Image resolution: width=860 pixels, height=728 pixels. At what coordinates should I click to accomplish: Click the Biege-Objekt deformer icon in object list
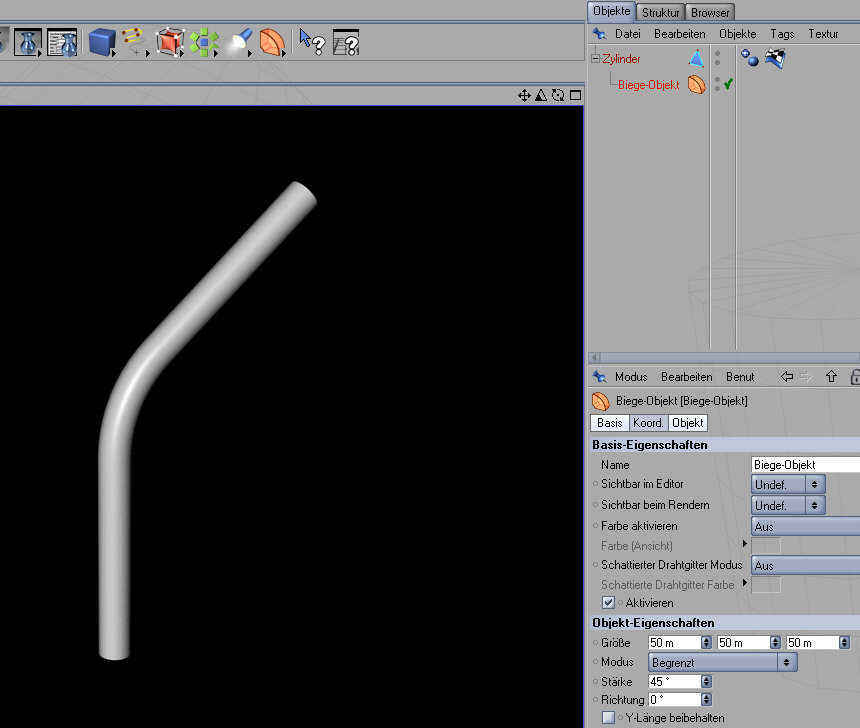[697, 84]
